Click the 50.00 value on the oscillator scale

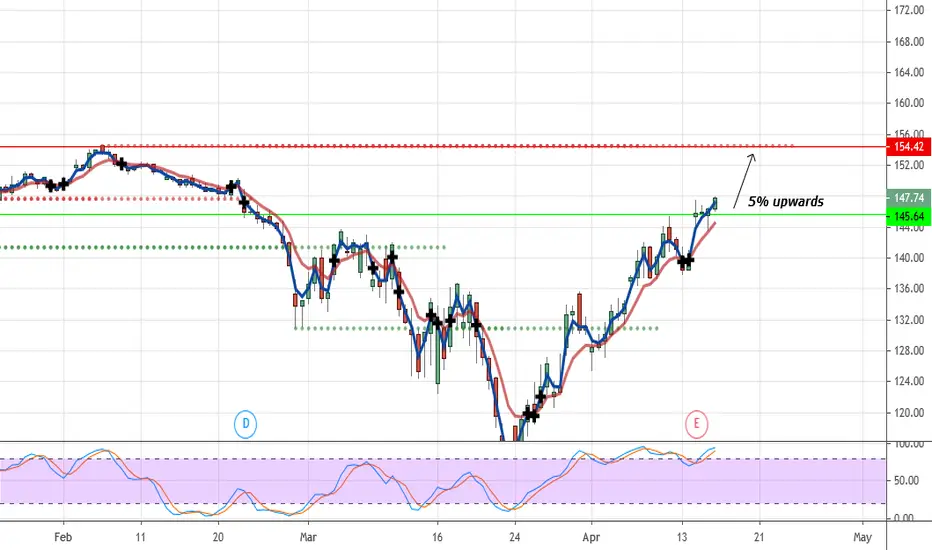click(x=908, y=480)
